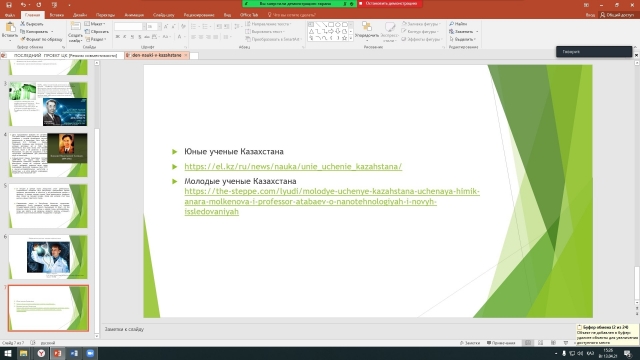Open the Insert (Вставка) ribbon tab
The height and width of the screenshot is (360, 640).
click(56, 15)
